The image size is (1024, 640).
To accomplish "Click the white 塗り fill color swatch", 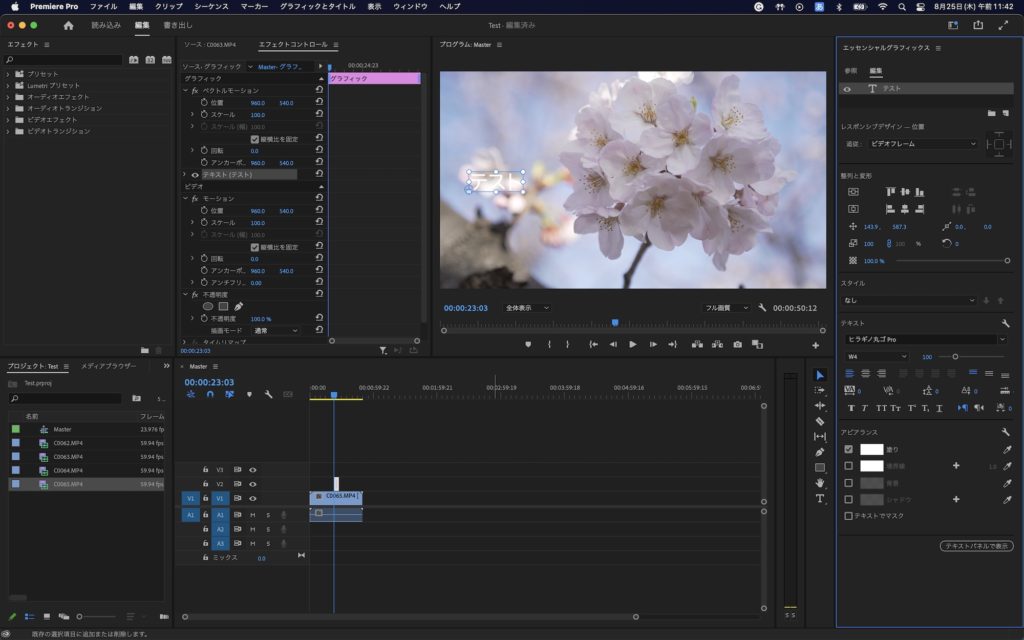I will [872, 449].
